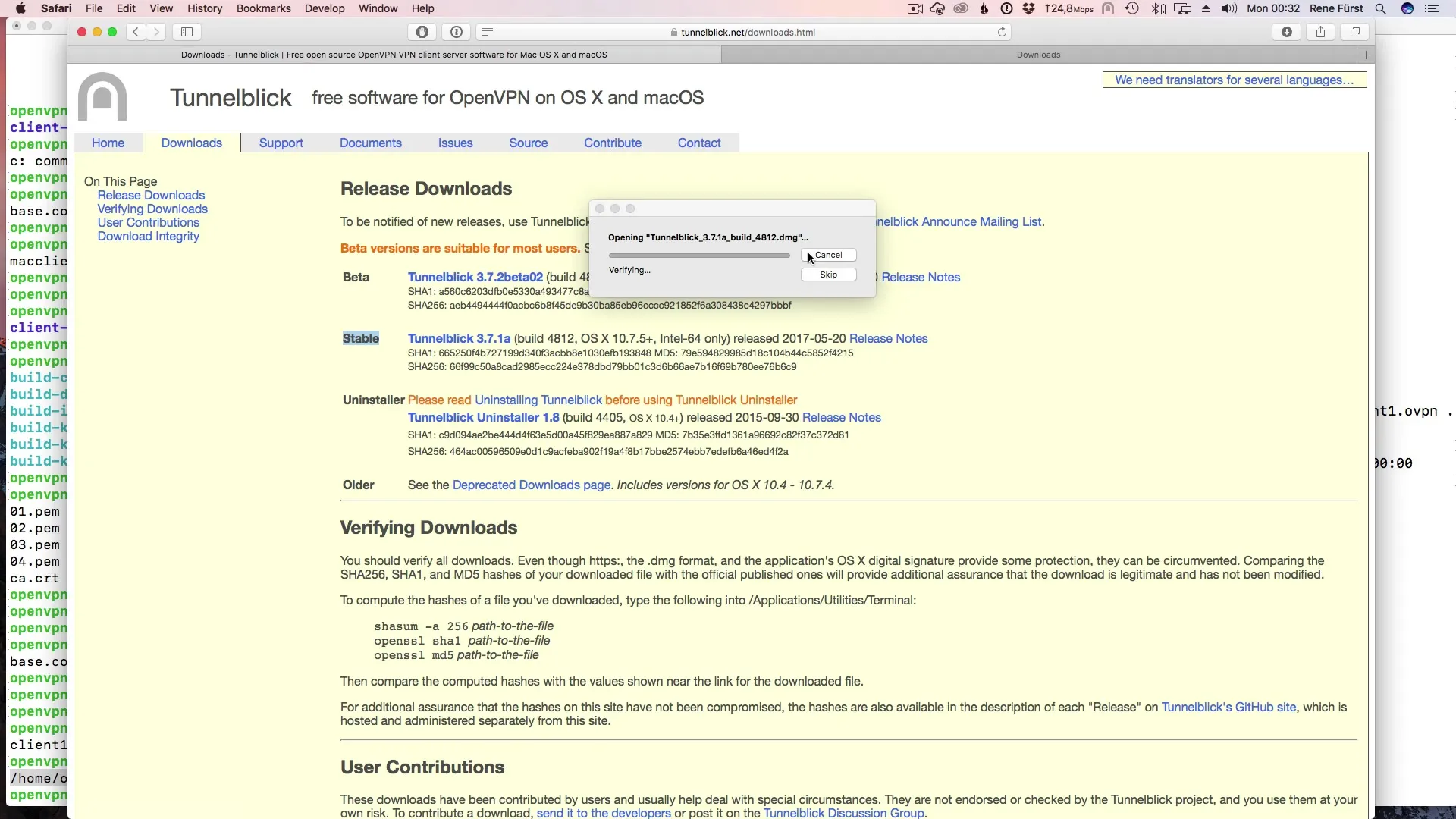Open the Source site tab

click(529, 143)
